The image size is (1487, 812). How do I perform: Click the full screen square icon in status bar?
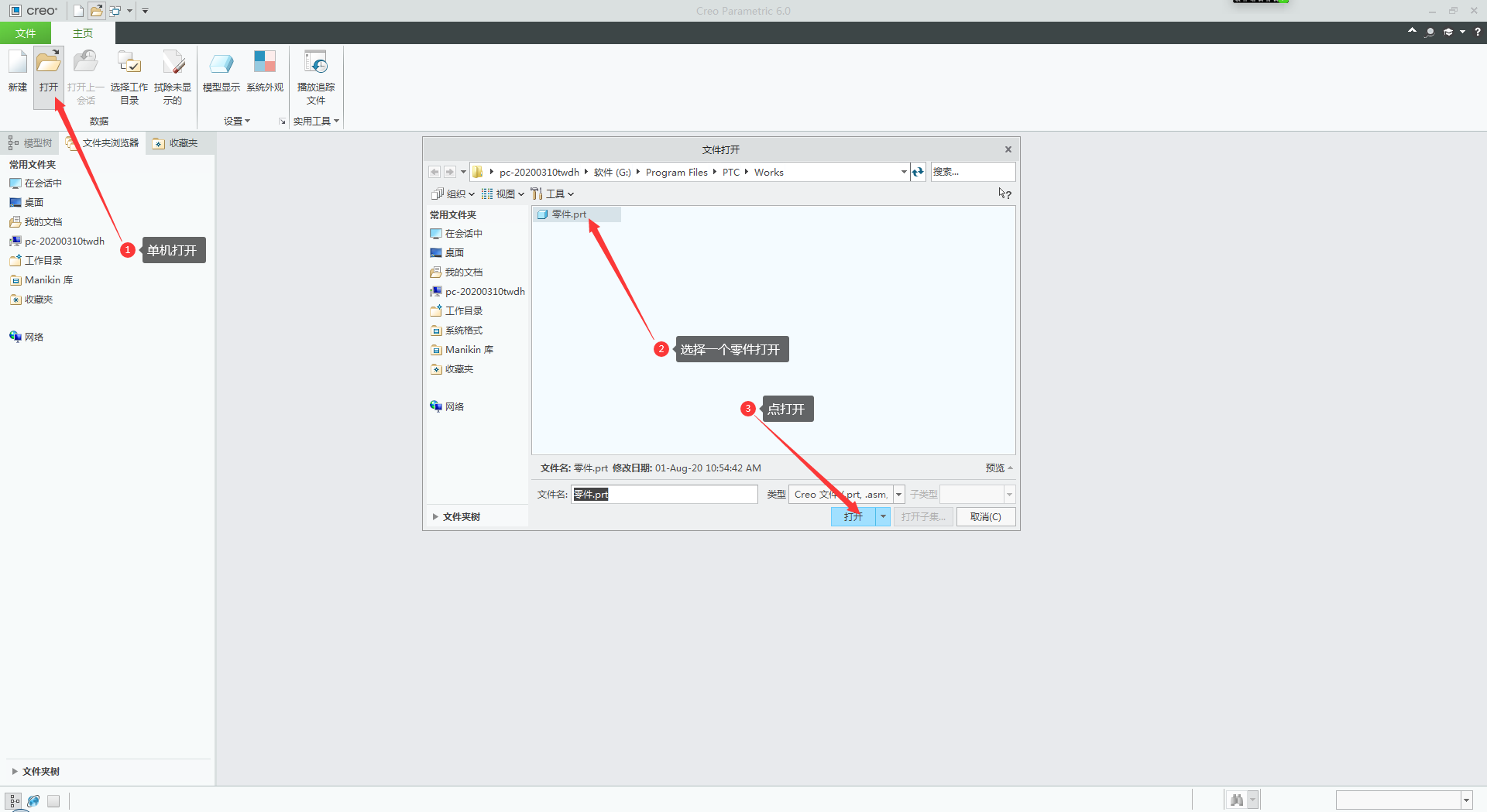[x=53, y=801]
